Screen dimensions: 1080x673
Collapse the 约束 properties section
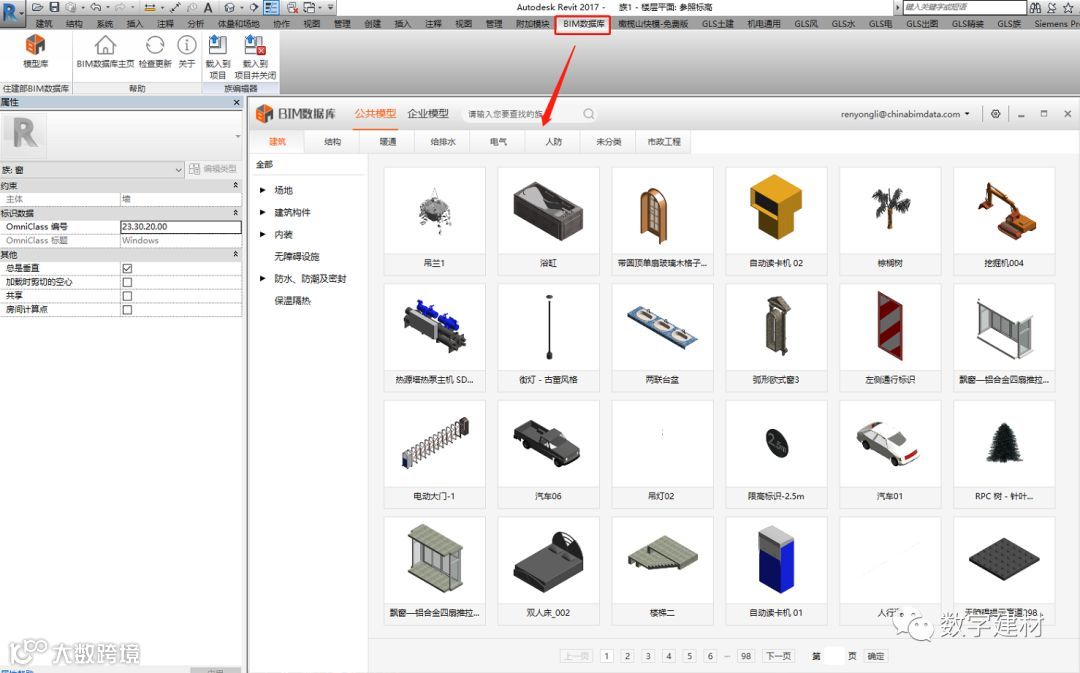236,185
